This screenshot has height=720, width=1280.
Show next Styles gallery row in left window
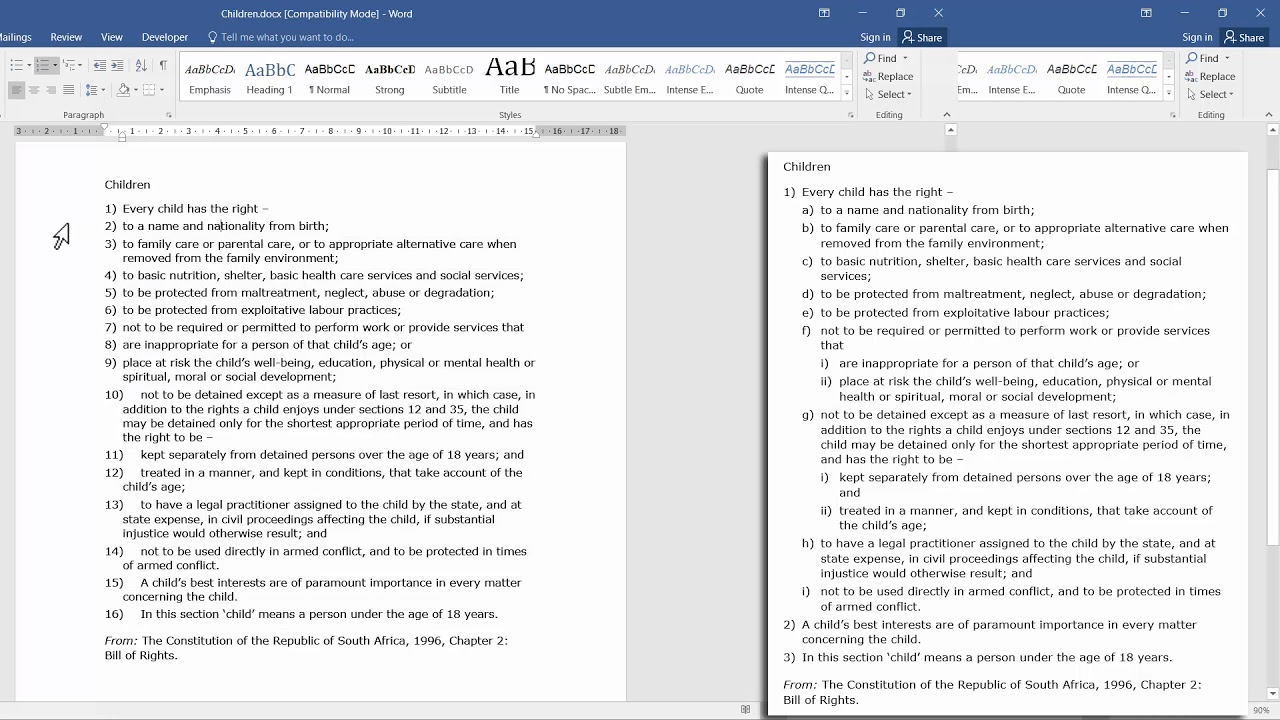pyautogui.click(x=846, y=77)
